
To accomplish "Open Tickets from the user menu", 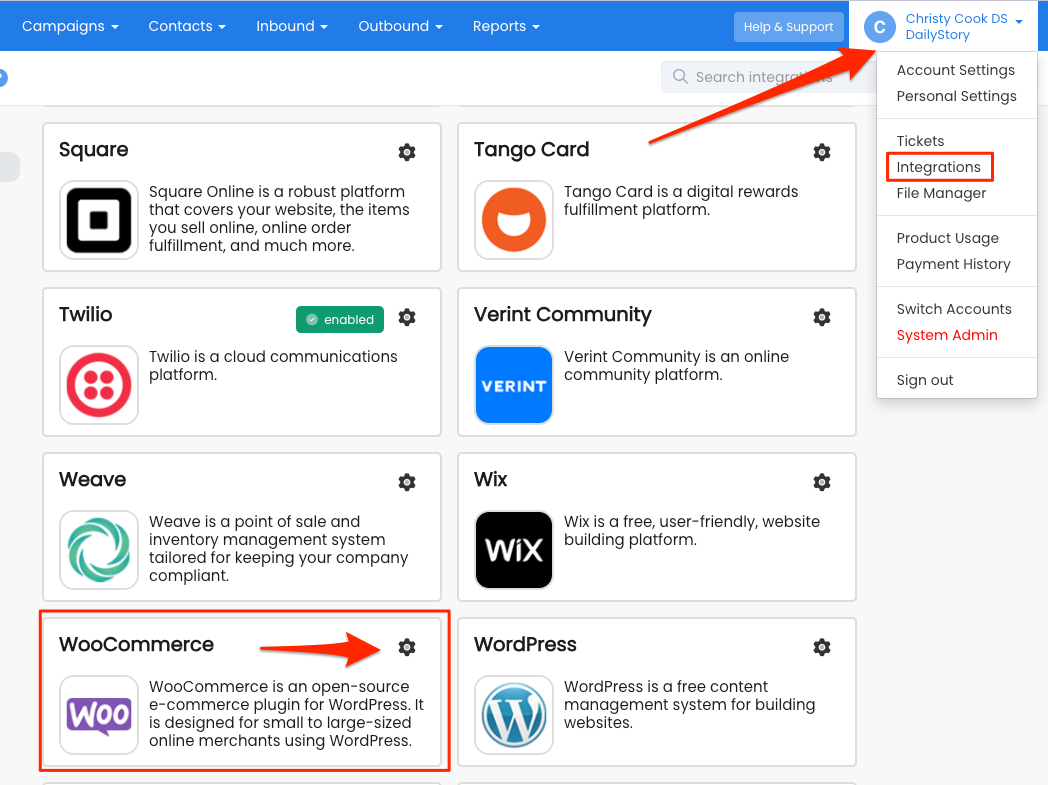I will click(x=920, y=141).
